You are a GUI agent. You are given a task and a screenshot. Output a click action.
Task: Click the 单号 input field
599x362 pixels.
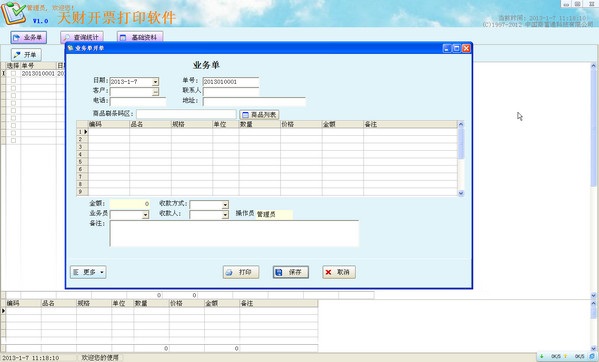point(231,82)
